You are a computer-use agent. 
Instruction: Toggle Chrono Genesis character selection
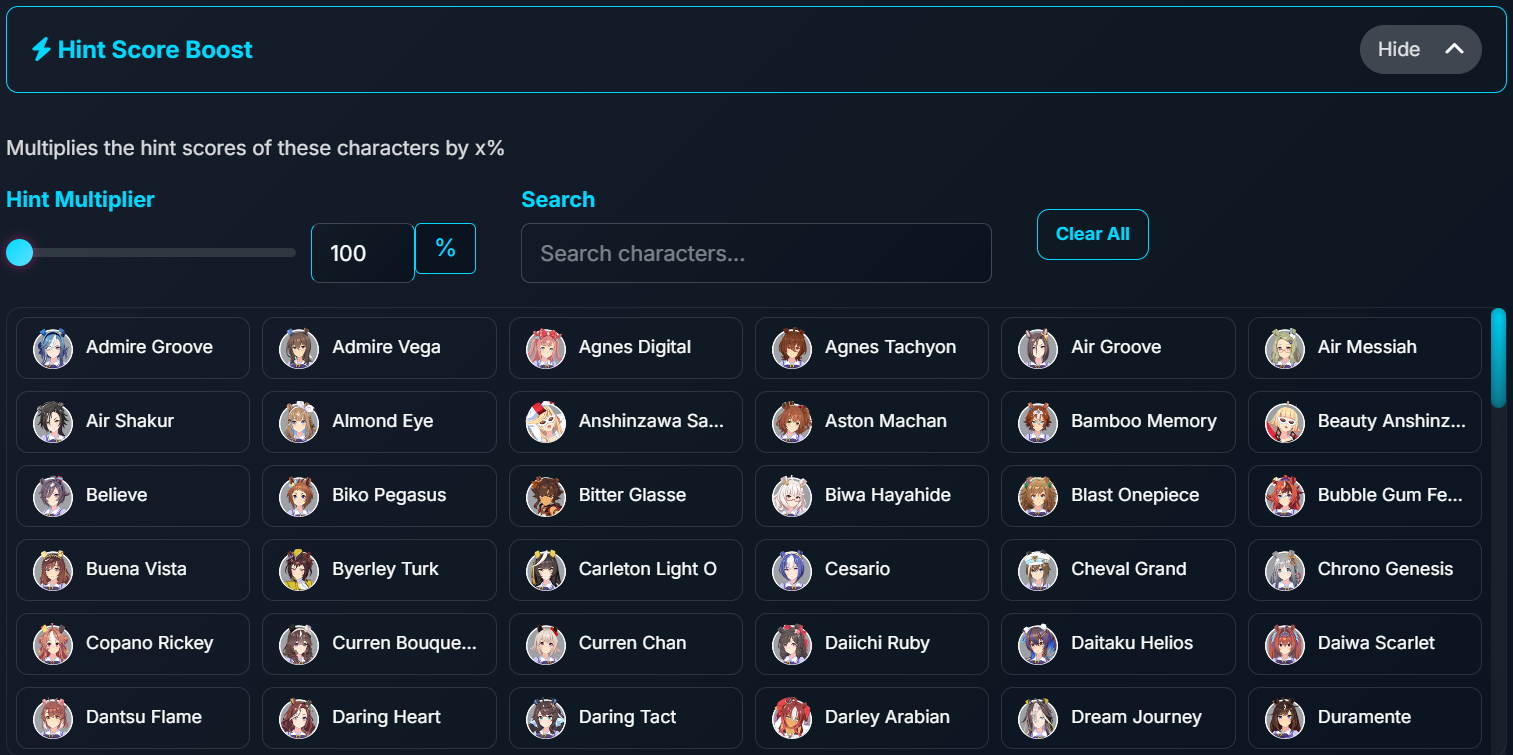(1365, 570)
